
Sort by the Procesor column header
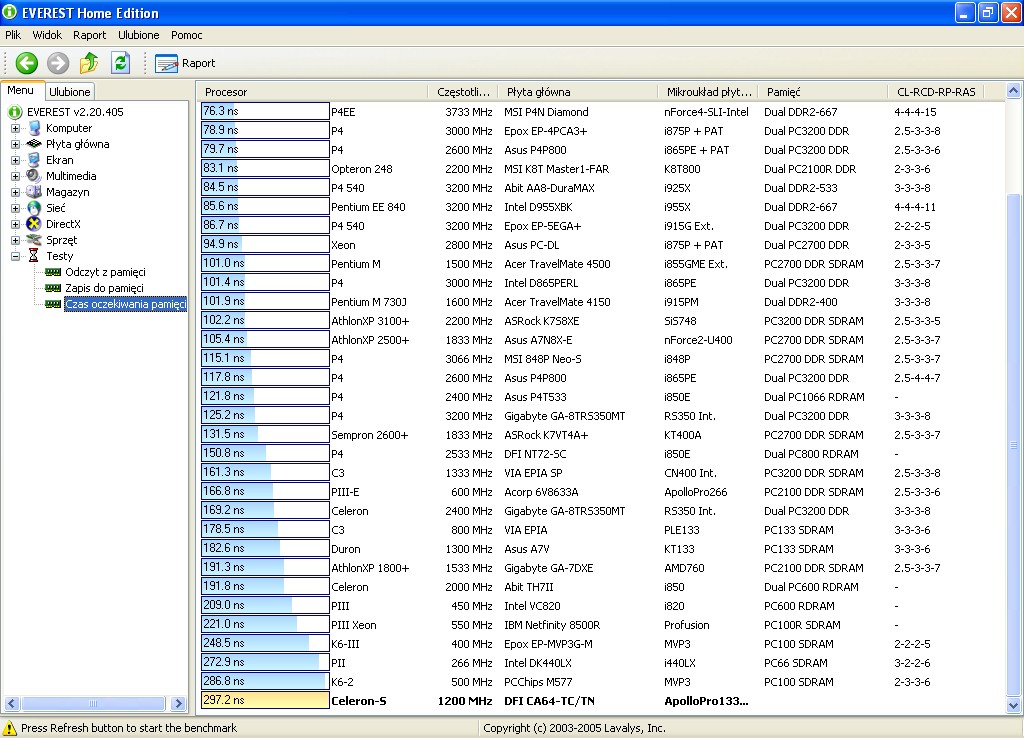(312, 92)
